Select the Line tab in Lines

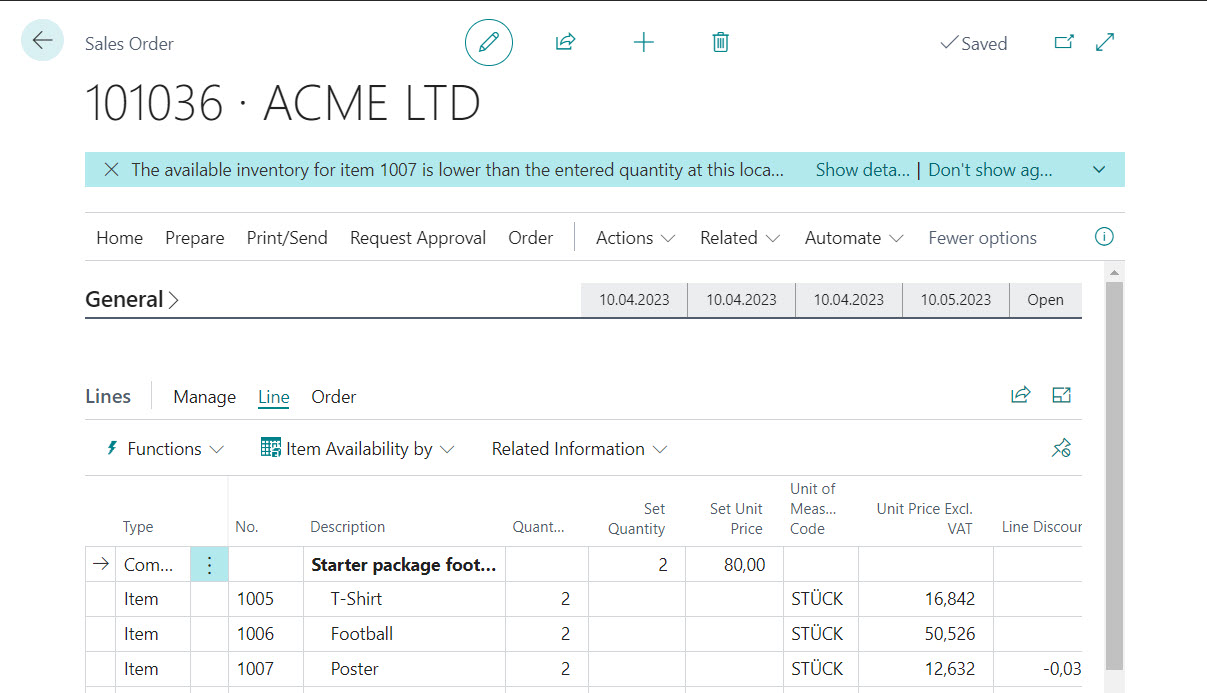tap(273, 397)
